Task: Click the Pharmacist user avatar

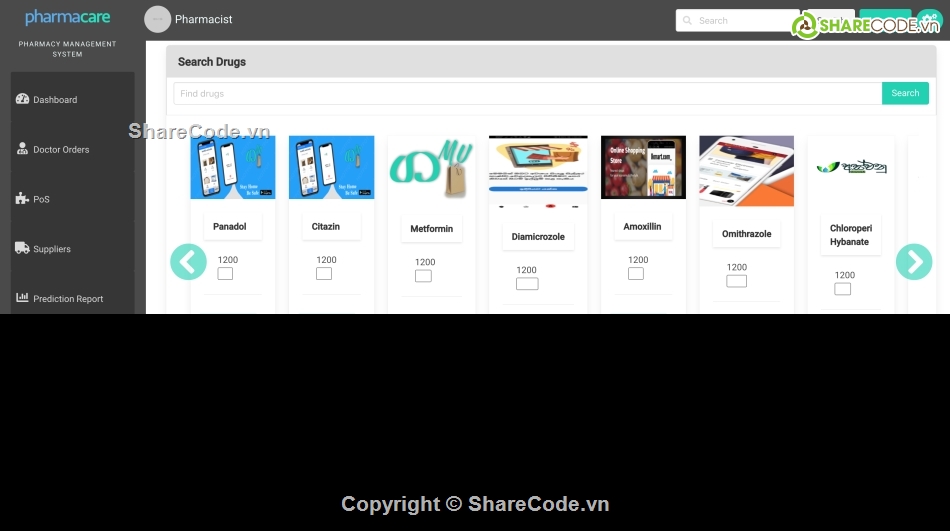Action: point(157,19)
